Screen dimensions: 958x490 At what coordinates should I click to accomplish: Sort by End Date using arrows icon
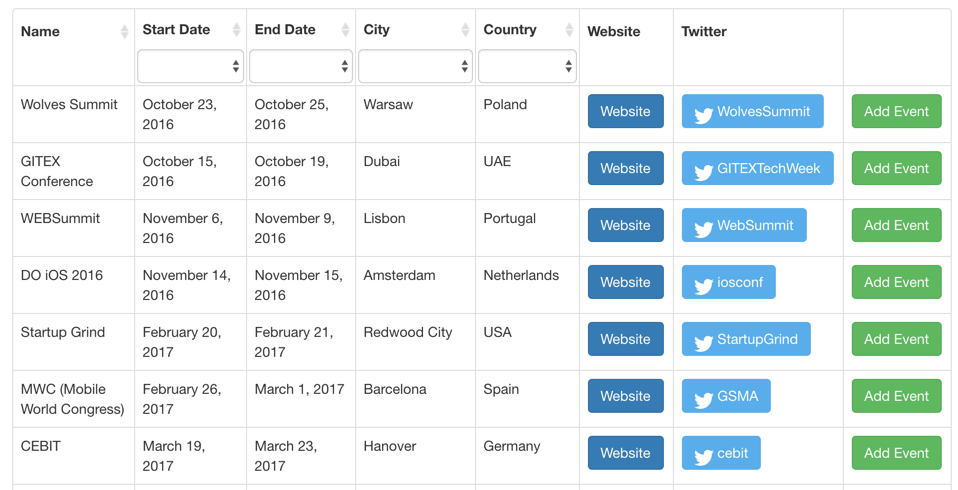[x=346, y=30]
